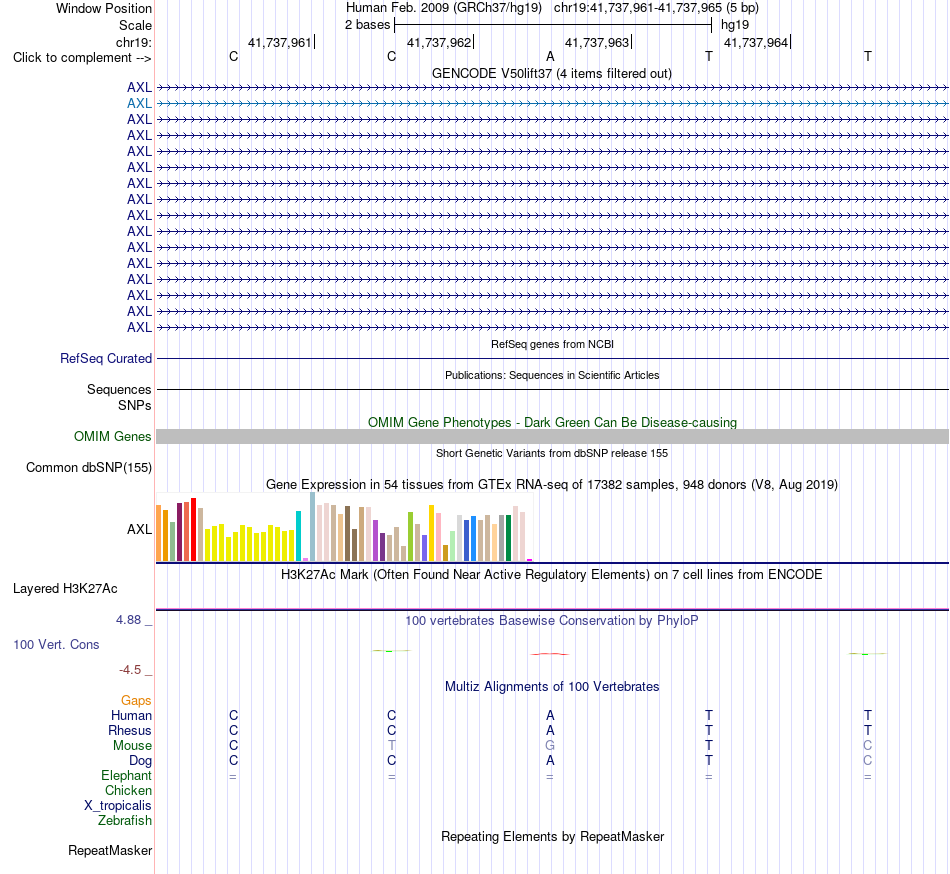Click the A base in the Rhesus row
This screenshot has width=950, height=874.
pyautogui.click(x=550, y=730)
